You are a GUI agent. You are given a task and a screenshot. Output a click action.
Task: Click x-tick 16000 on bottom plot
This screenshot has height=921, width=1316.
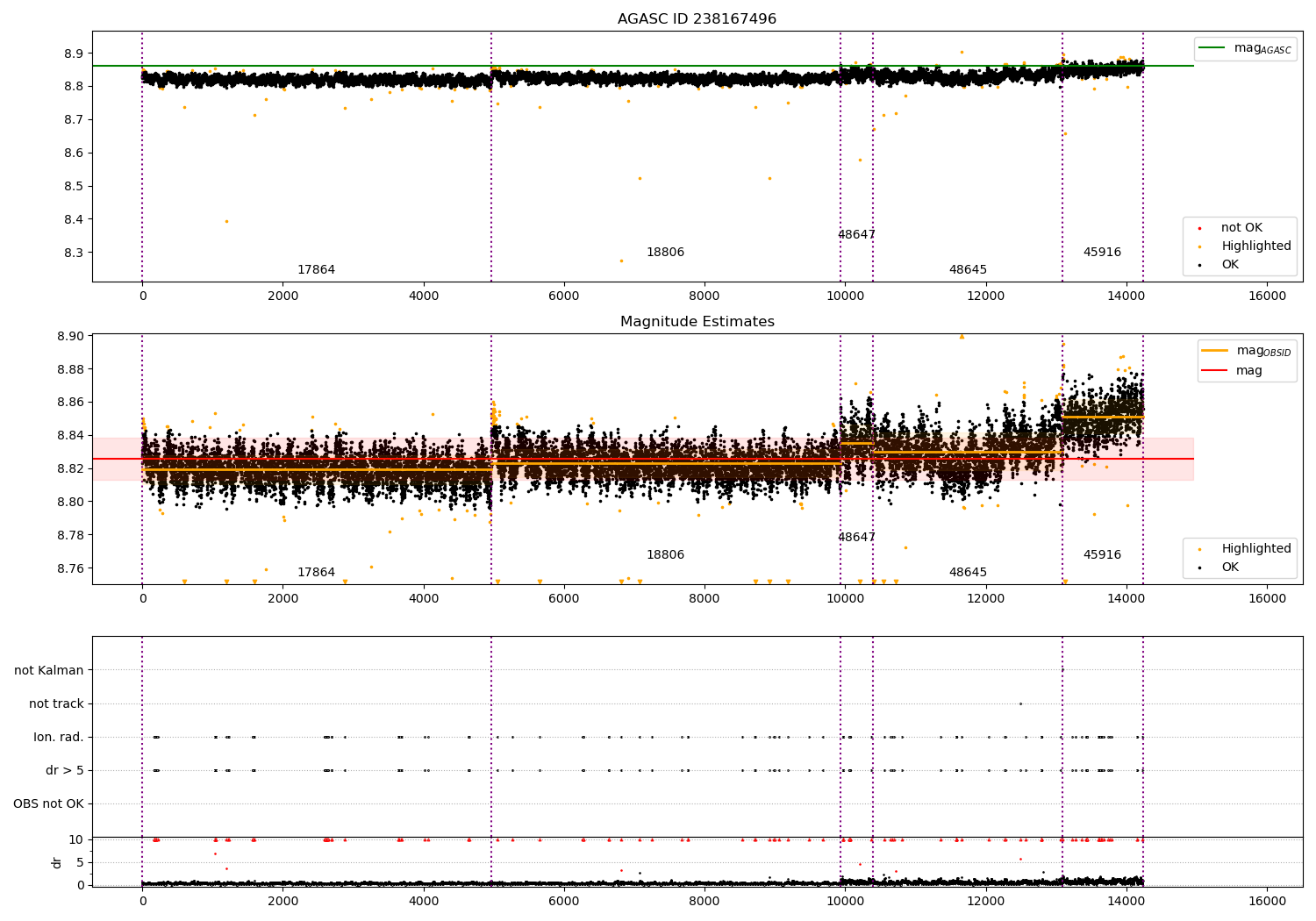coord(1267,901)
